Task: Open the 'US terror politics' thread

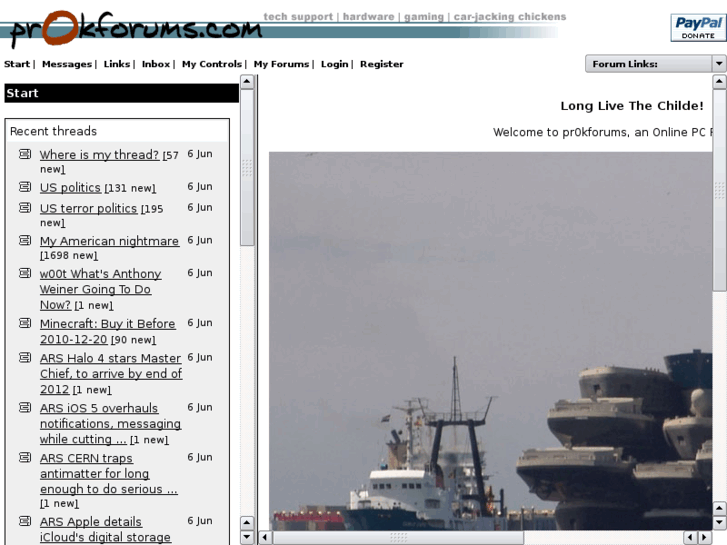Action: tap(89, 208)
